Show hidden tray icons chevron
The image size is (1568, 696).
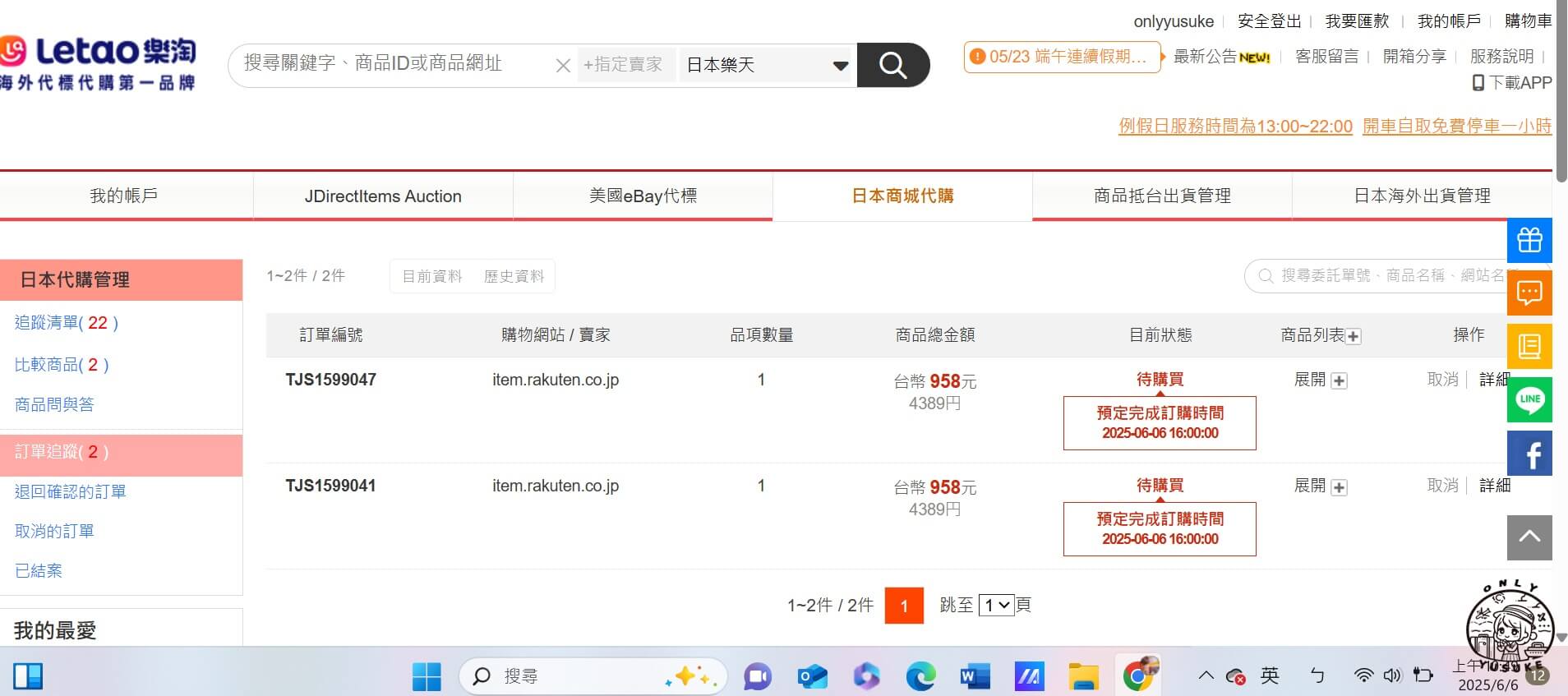1206,675
